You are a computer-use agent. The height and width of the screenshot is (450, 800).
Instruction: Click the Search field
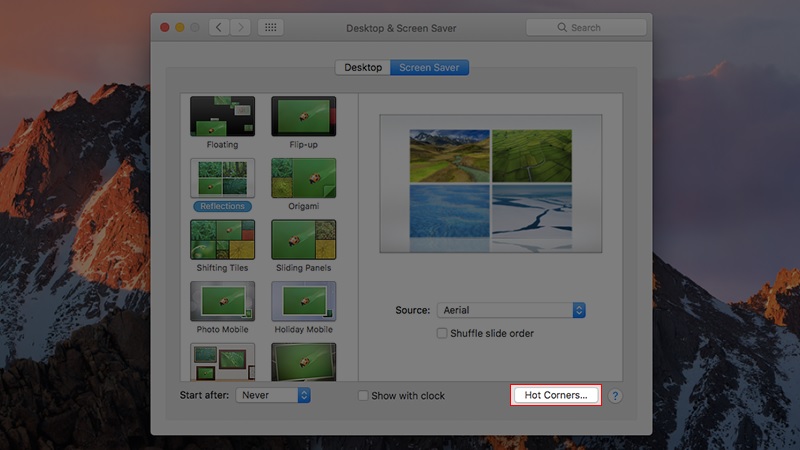tap(586, 28)
